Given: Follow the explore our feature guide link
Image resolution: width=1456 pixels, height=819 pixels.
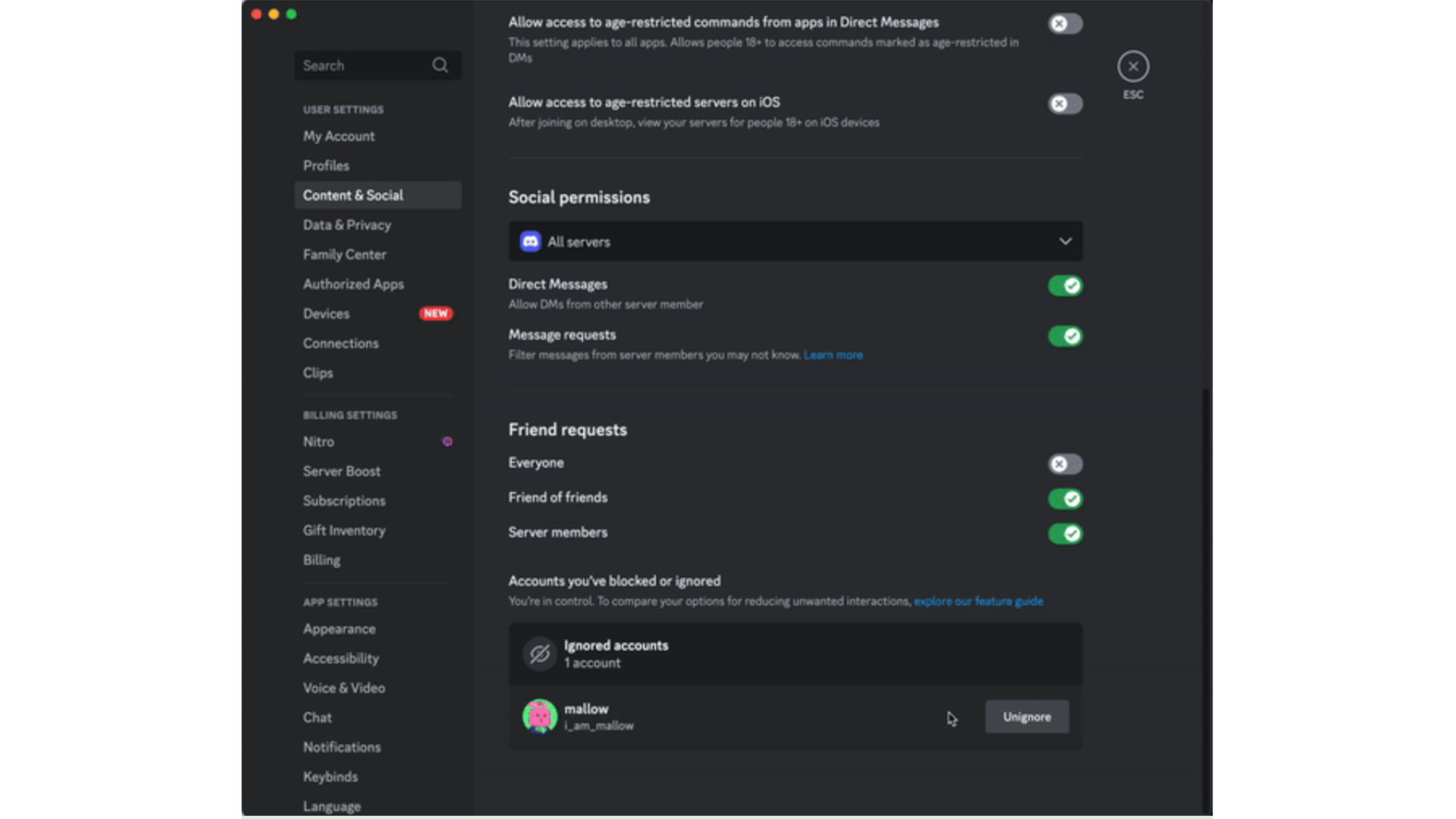Looking at the screenshot, I should click(978, 601).
